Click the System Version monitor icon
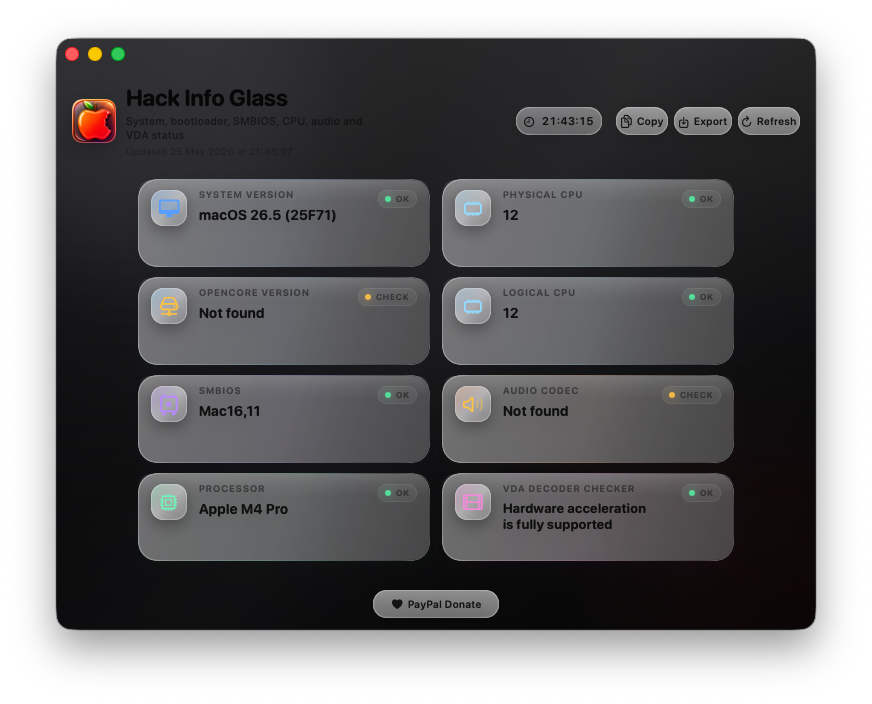Viewport: 872px width, 704px height. click(x=169, y=208)
